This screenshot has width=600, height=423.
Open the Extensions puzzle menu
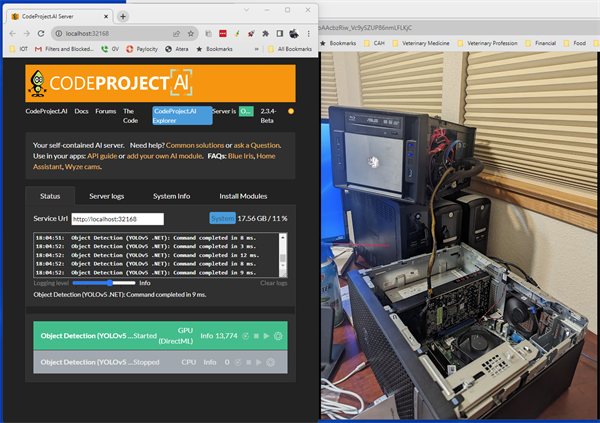tap(265, 34)
